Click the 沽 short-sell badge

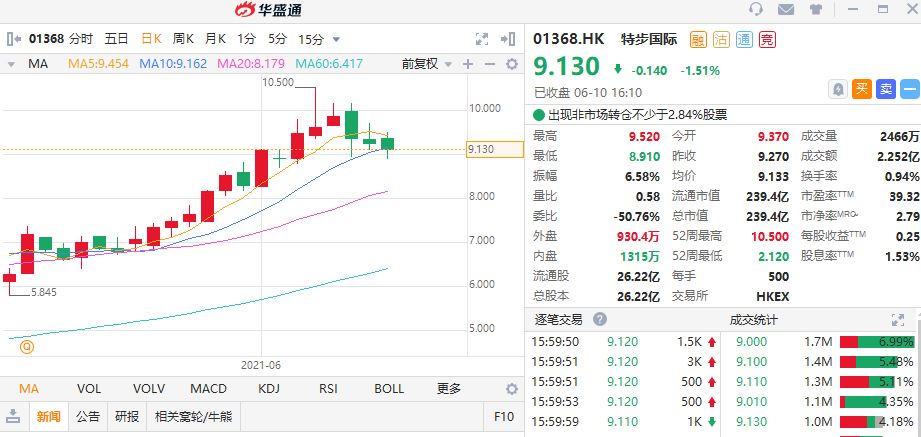click(721, 40)
